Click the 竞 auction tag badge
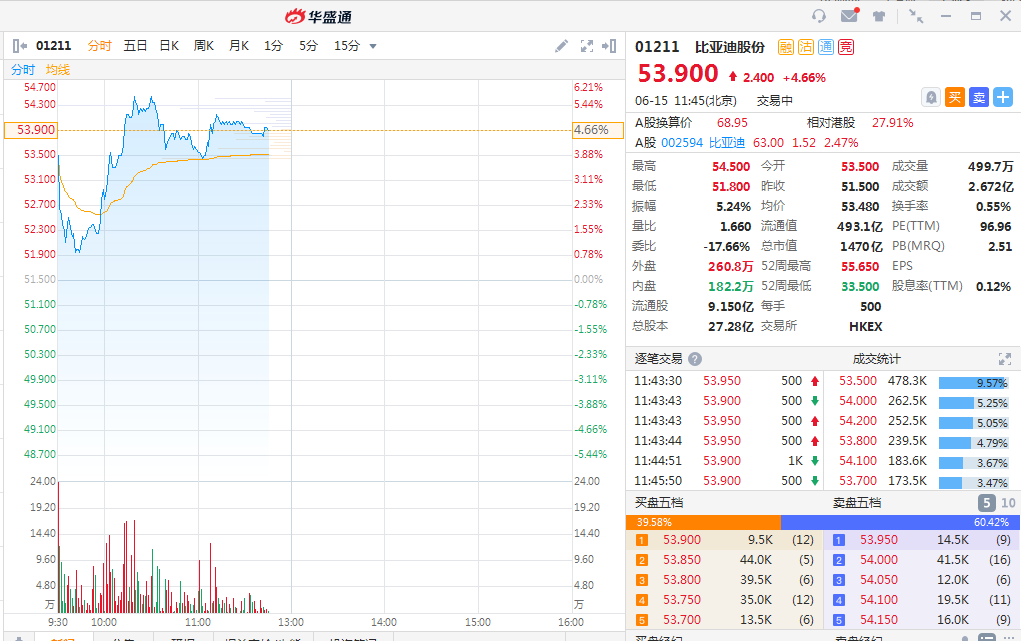Screen dimensions: 1021x641 click(846, 47)
